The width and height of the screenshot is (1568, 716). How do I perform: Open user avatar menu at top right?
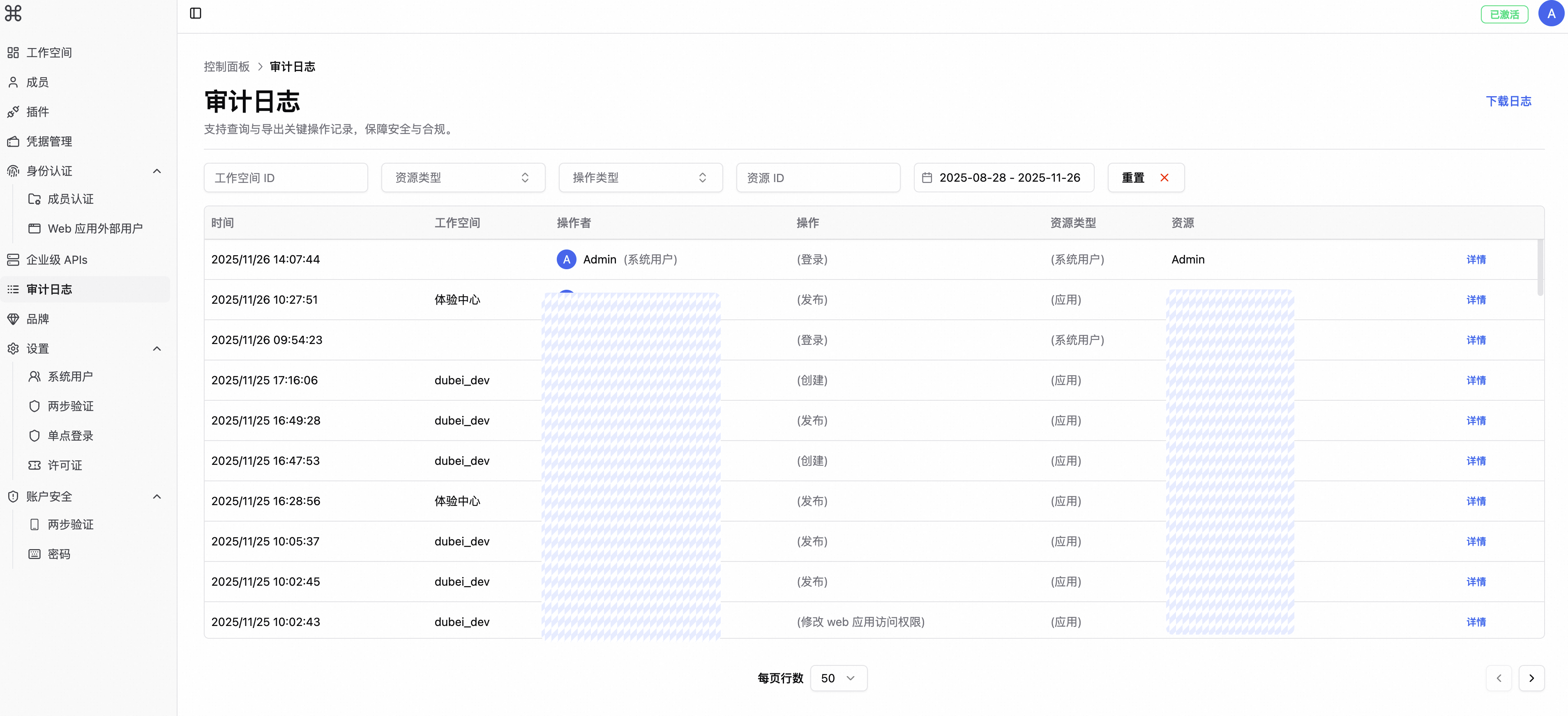[1550, 14]
